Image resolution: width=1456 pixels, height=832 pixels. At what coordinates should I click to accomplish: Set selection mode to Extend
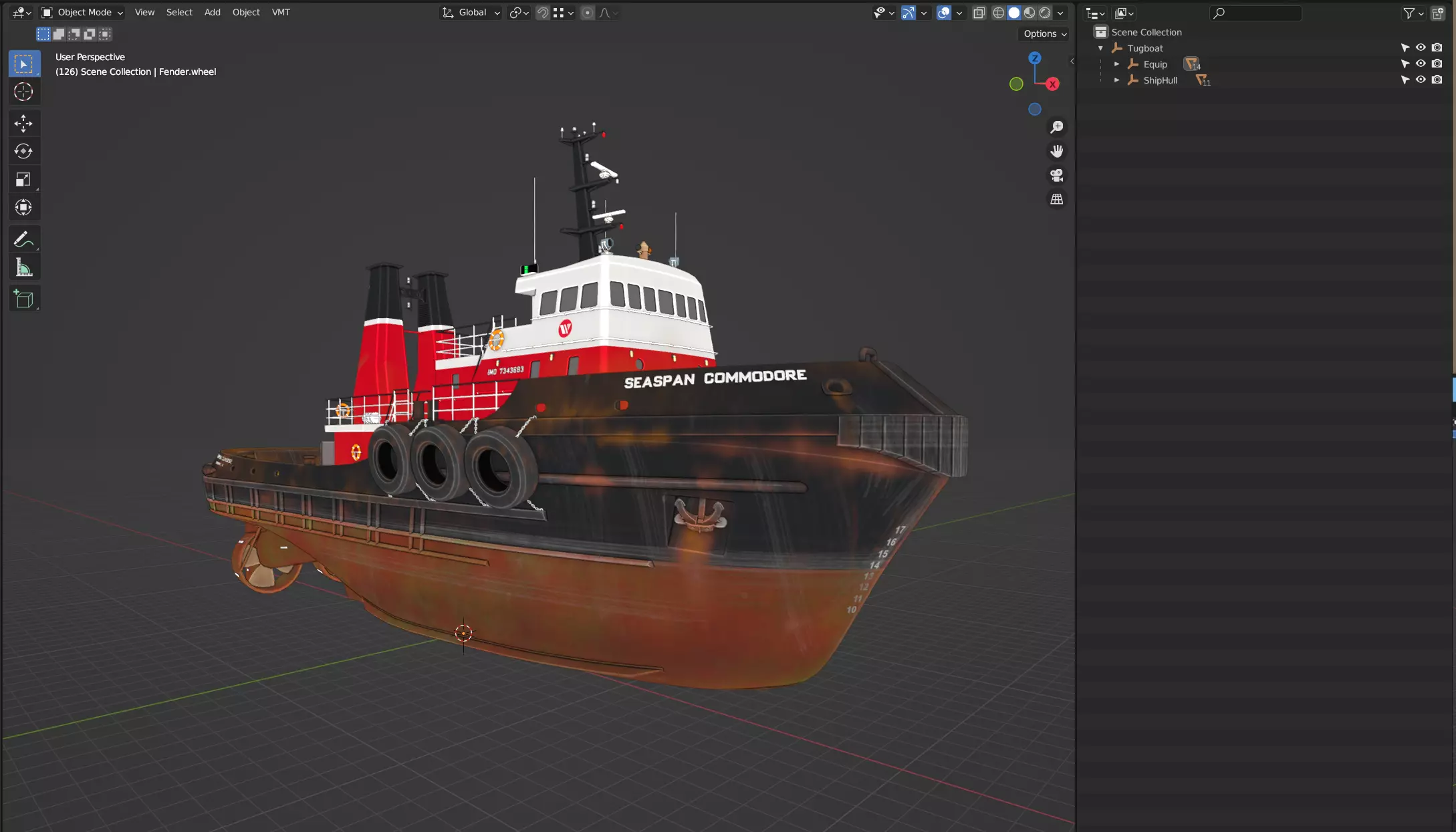coord(59,34)
